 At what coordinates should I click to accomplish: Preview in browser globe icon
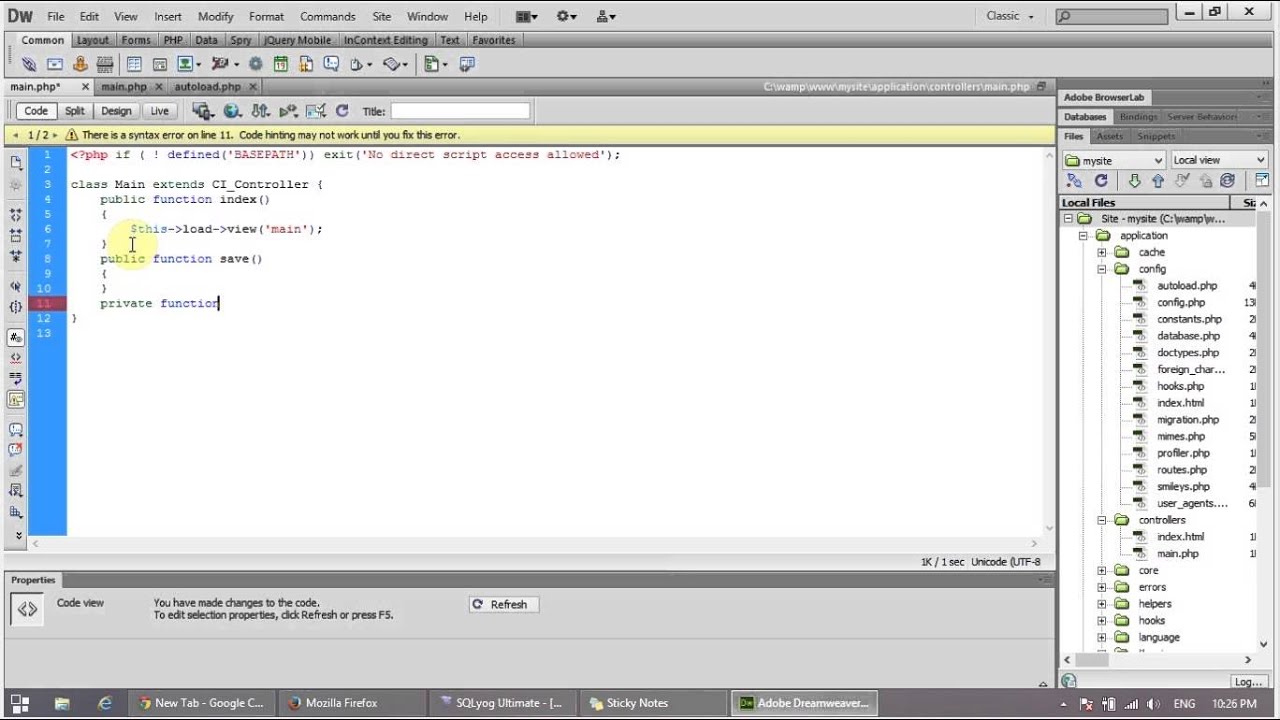click(232, 111)
